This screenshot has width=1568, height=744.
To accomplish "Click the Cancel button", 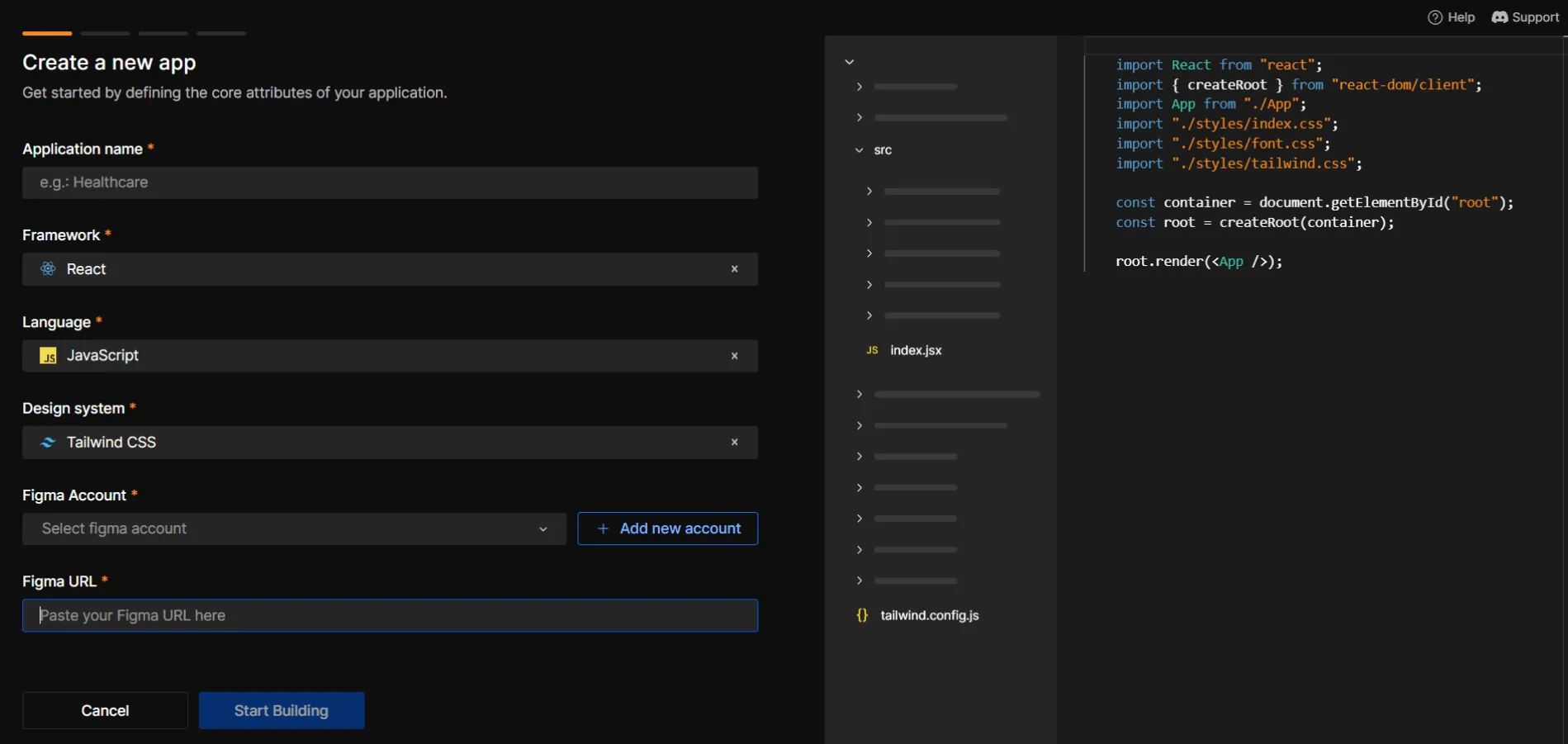I will coord(105,710).
